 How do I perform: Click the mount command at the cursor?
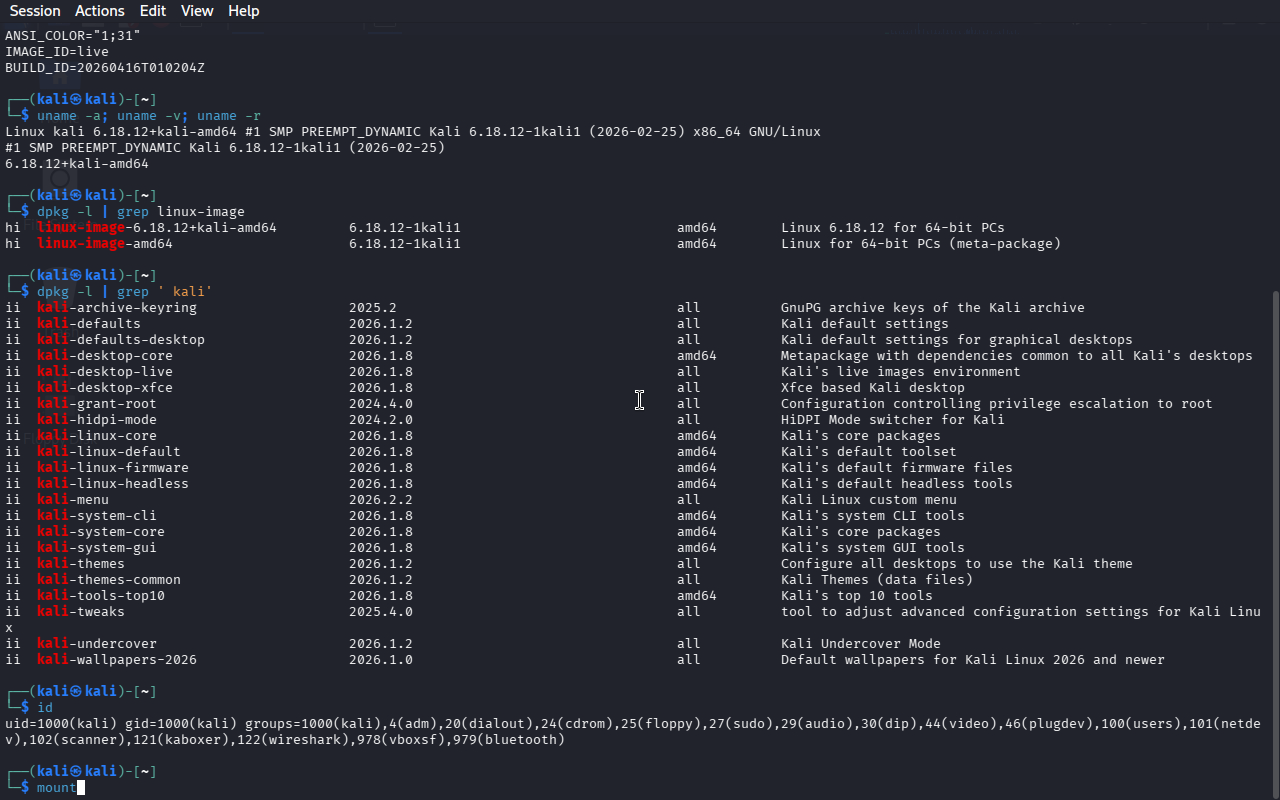pos(56,788)
